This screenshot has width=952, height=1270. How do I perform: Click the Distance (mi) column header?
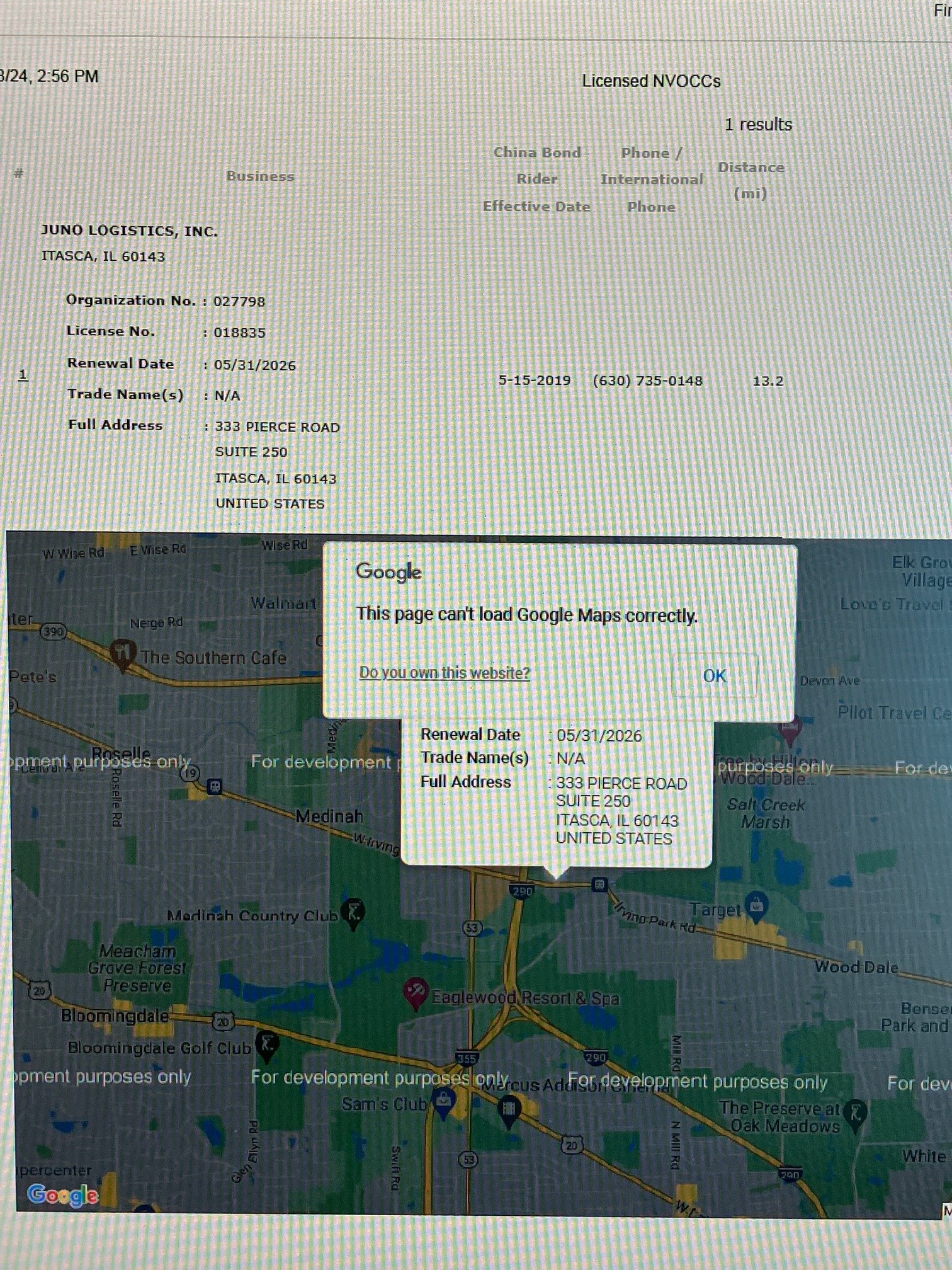(751, 180)
